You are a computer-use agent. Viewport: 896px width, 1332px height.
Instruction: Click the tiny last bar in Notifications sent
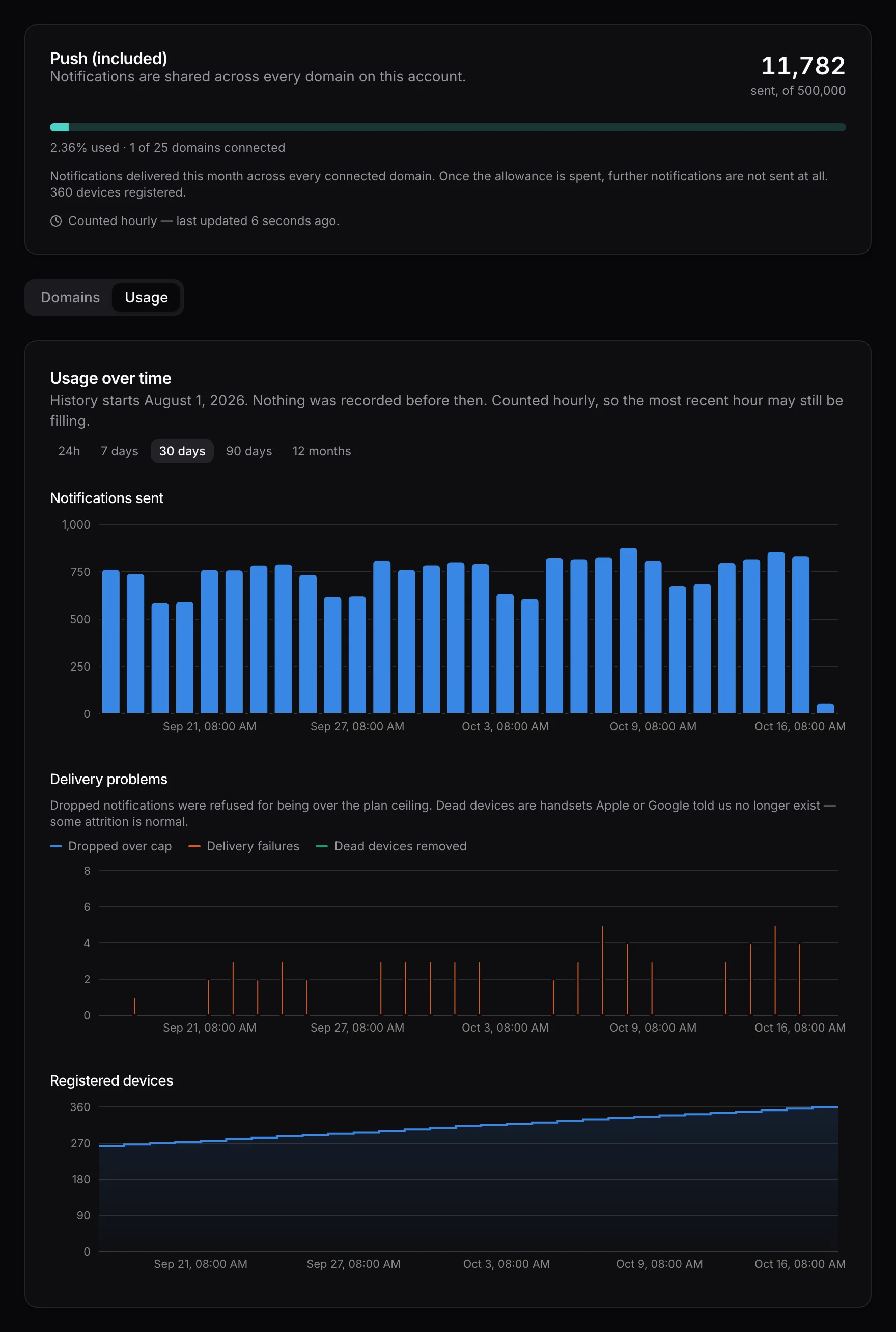coord(825,708)
